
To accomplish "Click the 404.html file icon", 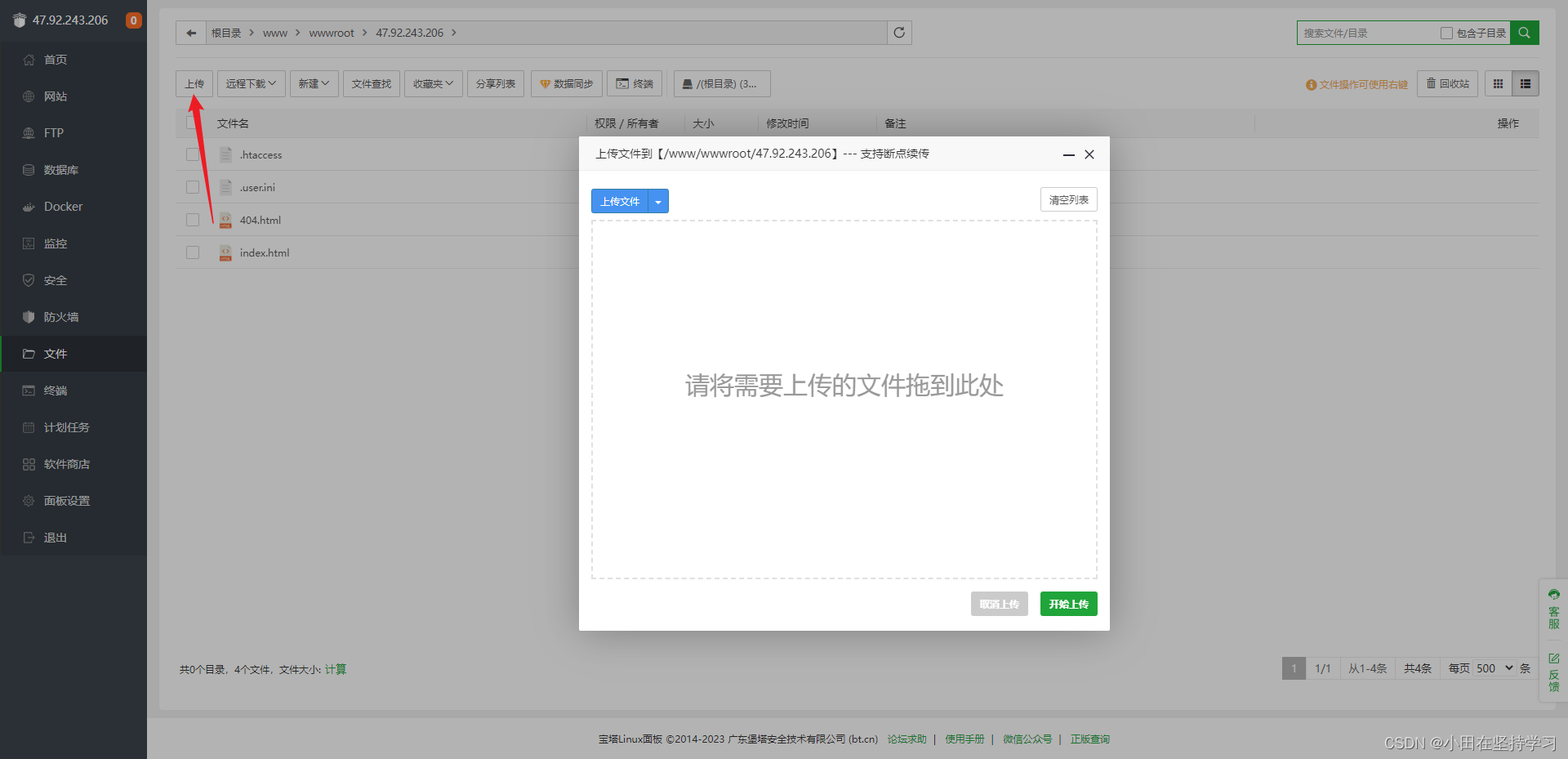I will coord(225,221).
